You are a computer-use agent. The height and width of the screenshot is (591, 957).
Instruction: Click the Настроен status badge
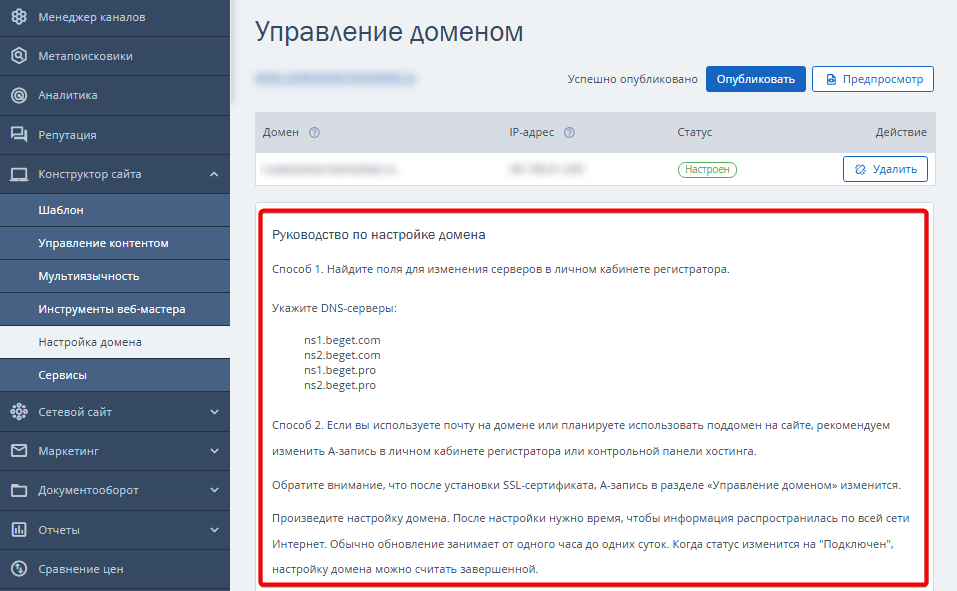(x=707, y=169)
